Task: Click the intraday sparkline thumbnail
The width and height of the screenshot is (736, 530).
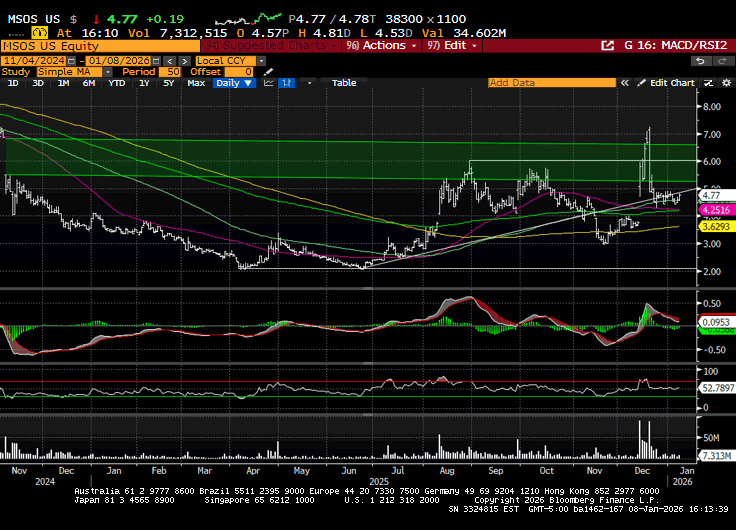Action: [248, 19]
